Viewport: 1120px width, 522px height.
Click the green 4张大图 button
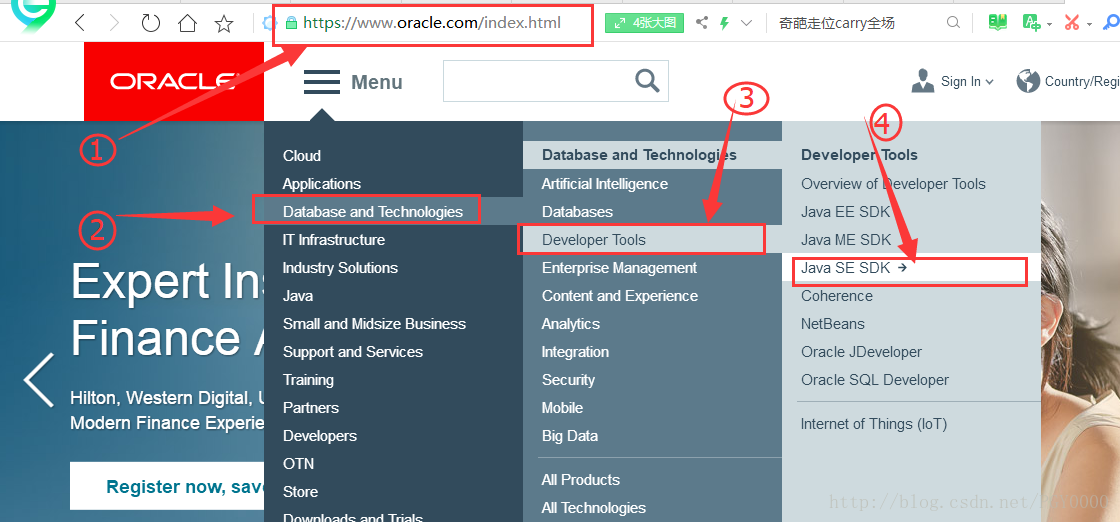(x=644, y=23)
